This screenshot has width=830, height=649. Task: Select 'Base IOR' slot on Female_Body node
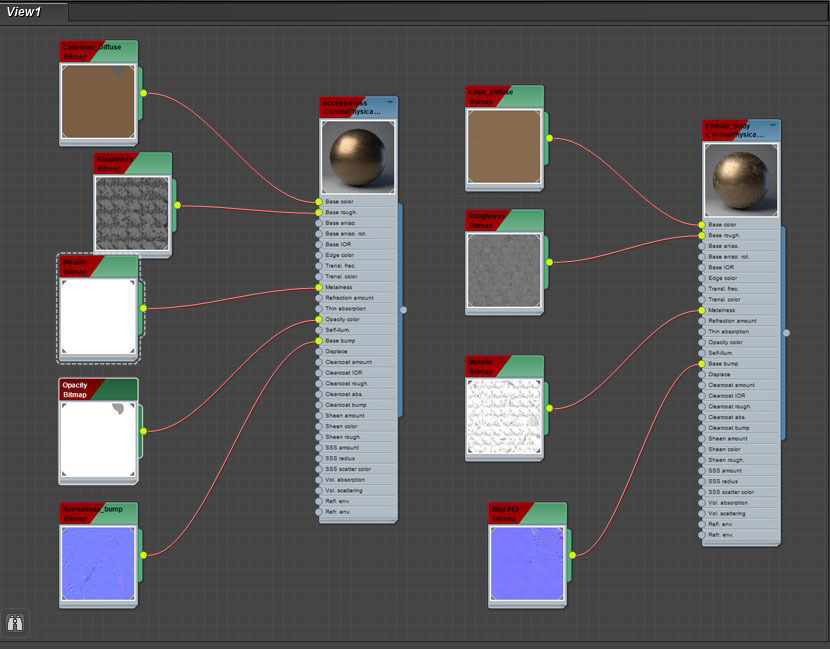741,267
